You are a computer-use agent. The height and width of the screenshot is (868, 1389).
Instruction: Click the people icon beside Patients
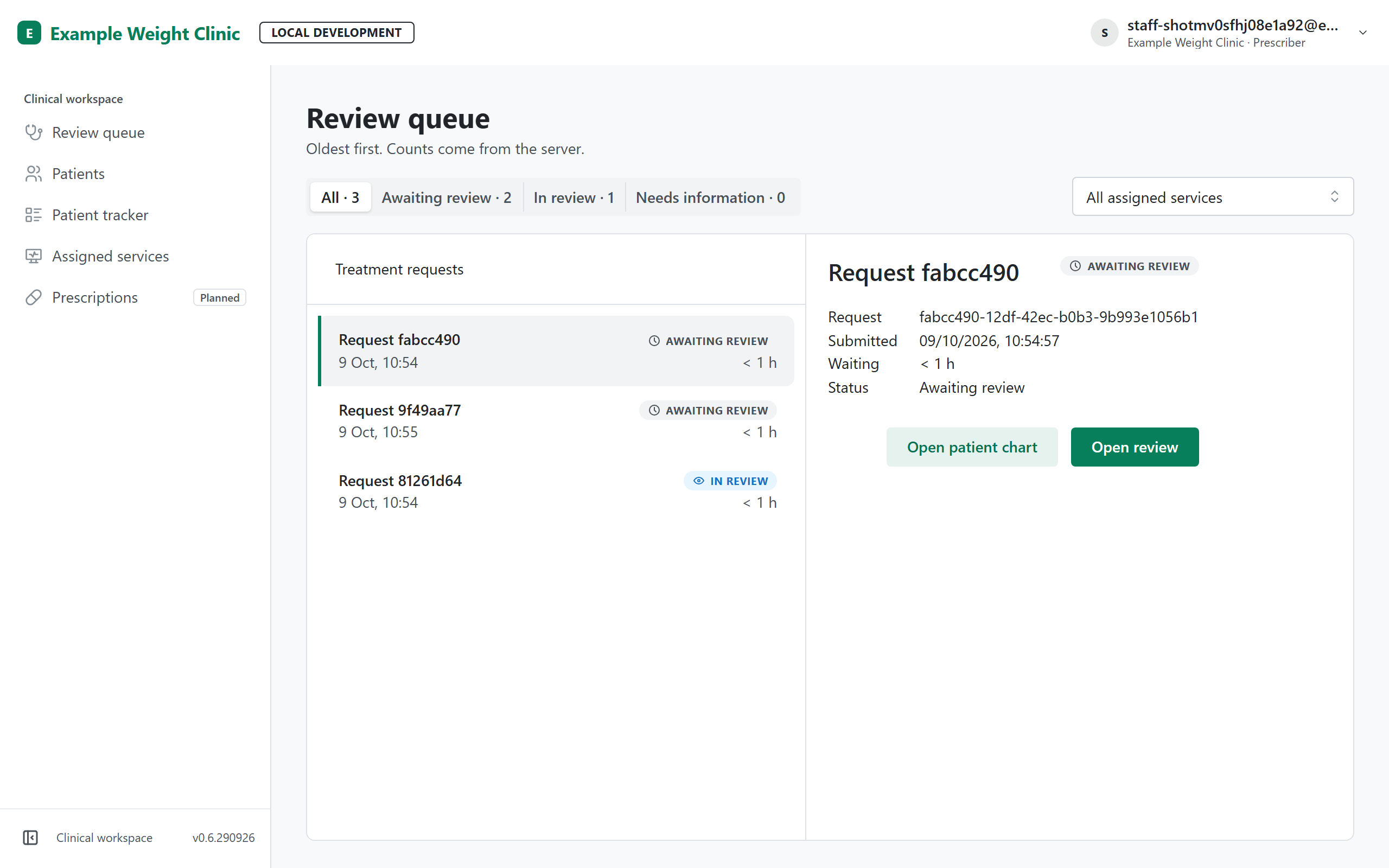click(x=33, y=174)
